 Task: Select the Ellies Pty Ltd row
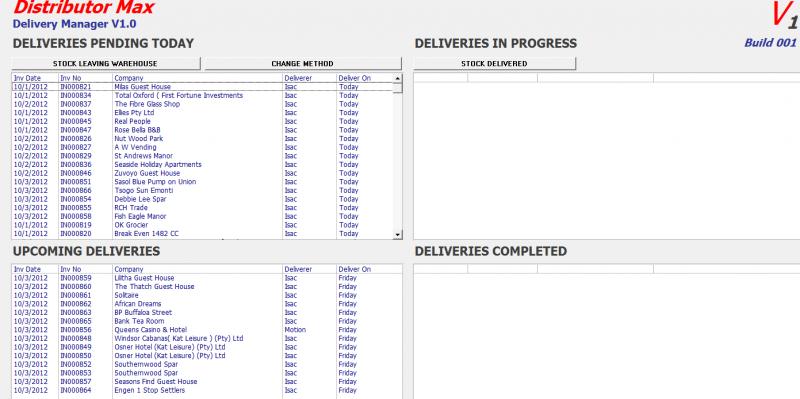(x=202, y=113)
